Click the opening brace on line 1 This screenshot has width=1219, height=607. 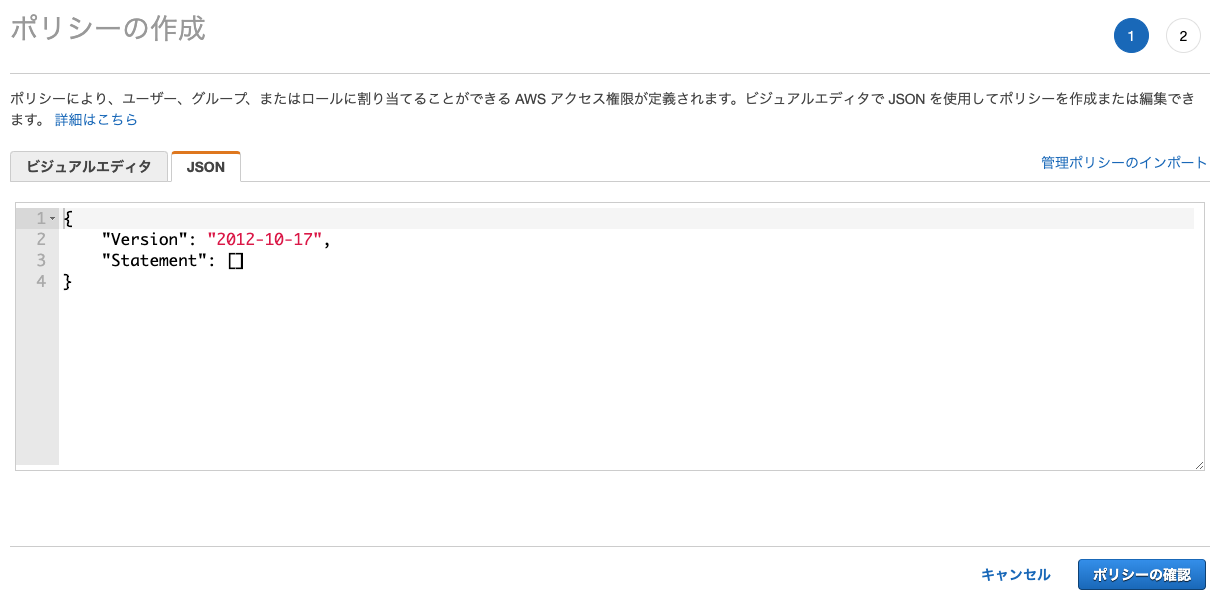click(x=66, y=218)
